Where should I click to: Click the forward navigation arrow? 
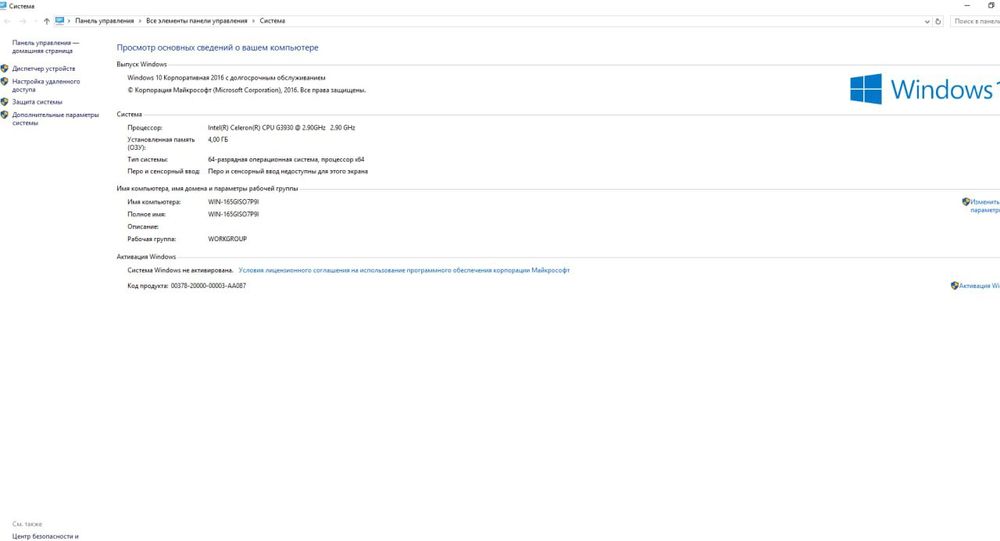[22, 21]
